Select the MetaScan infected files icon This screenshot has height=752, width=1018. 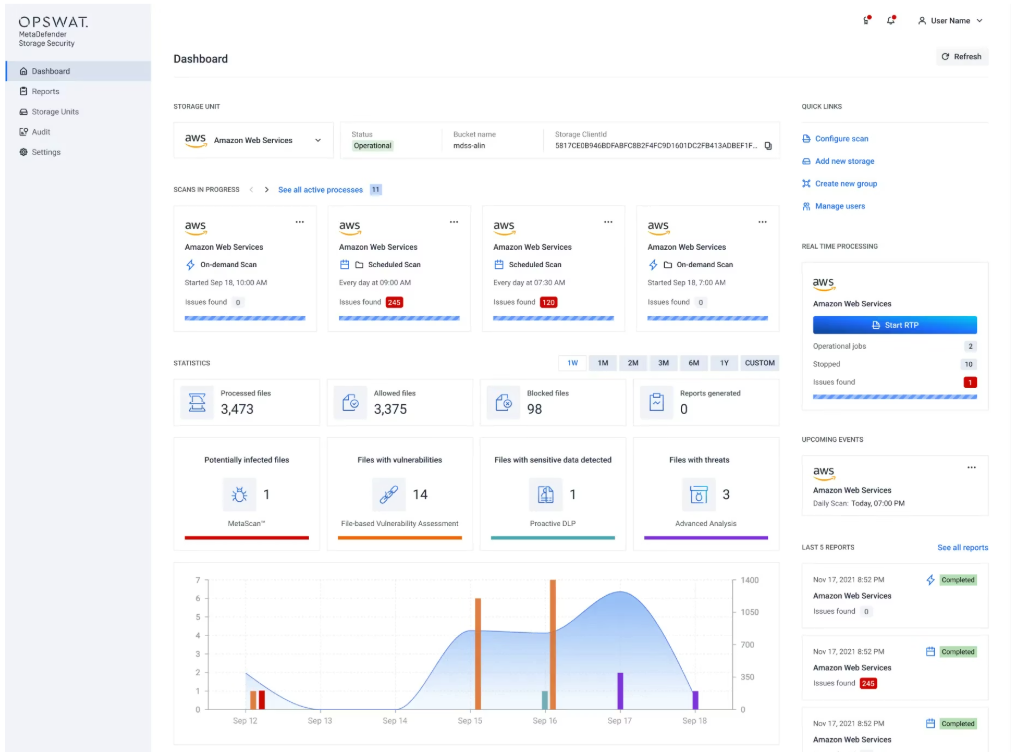239,493
